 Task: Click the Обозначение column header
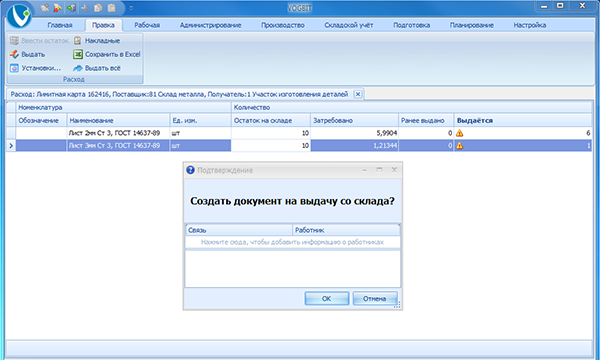41,121
